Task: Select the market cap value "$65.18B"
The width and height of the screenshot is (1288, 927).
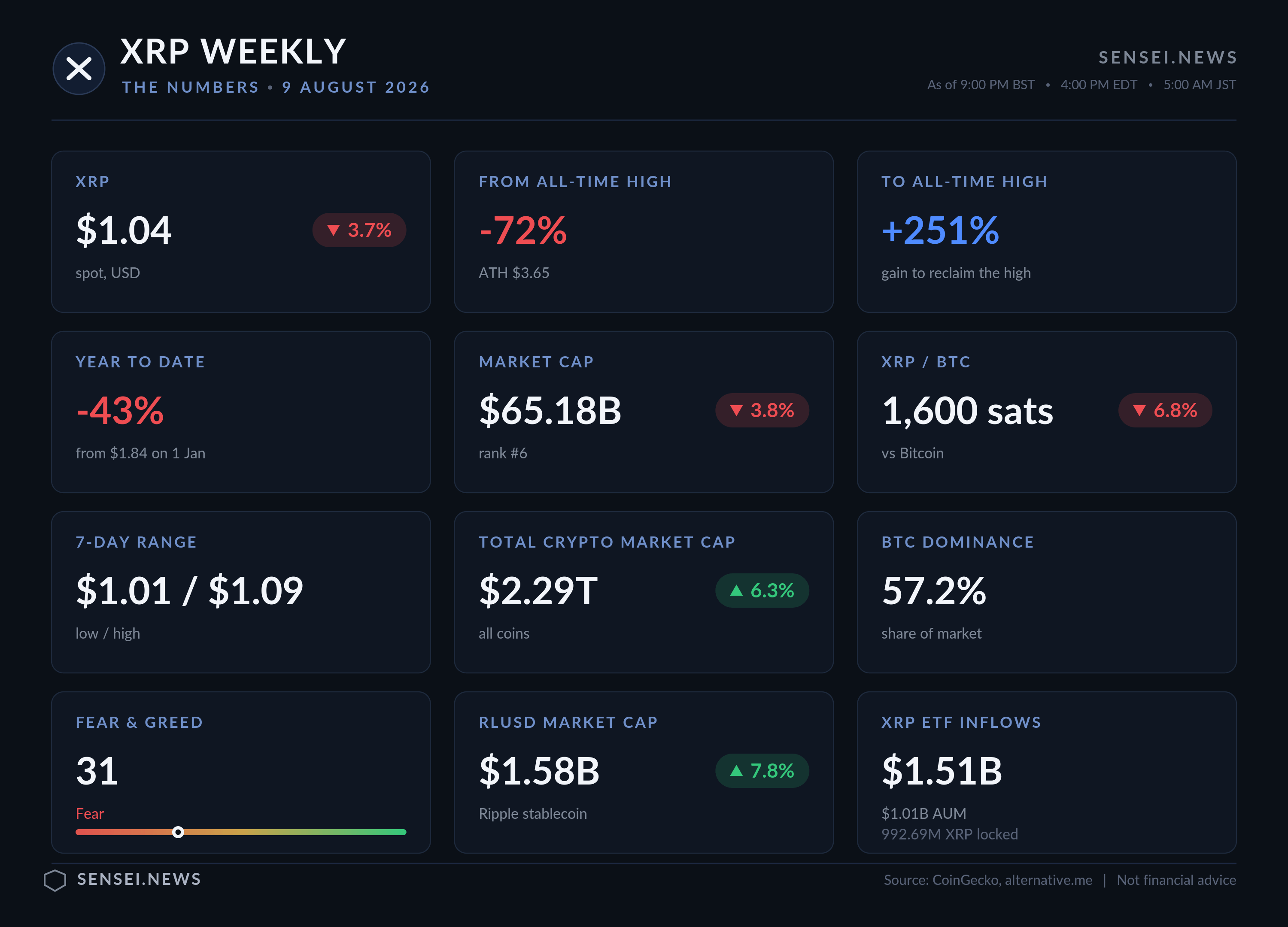Action: pyautogui.click(x=550, y=410)
